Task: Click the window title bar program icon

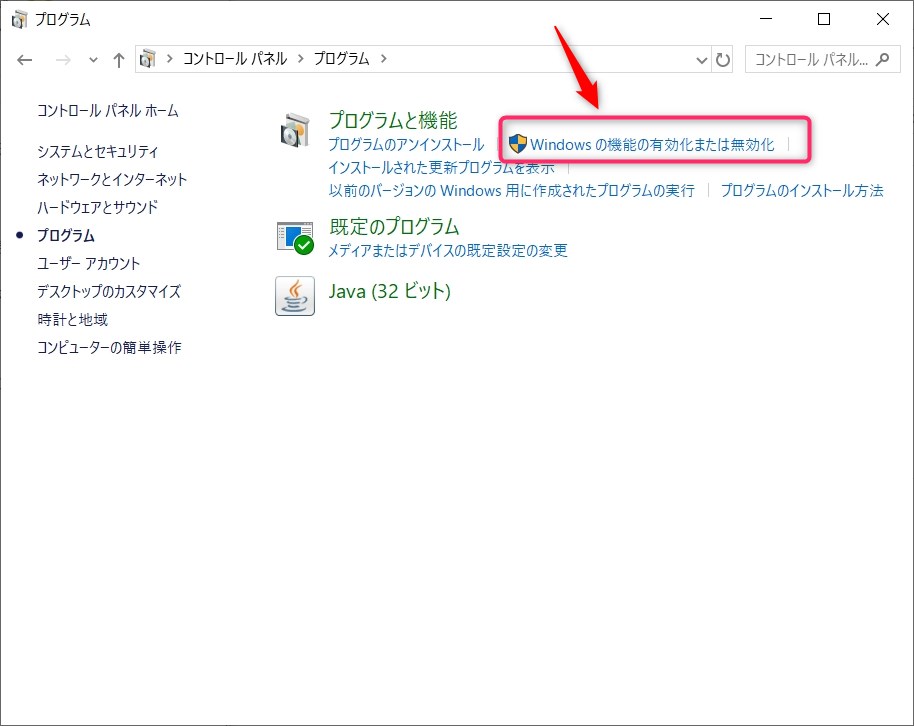Action: [x=19, y=19]
